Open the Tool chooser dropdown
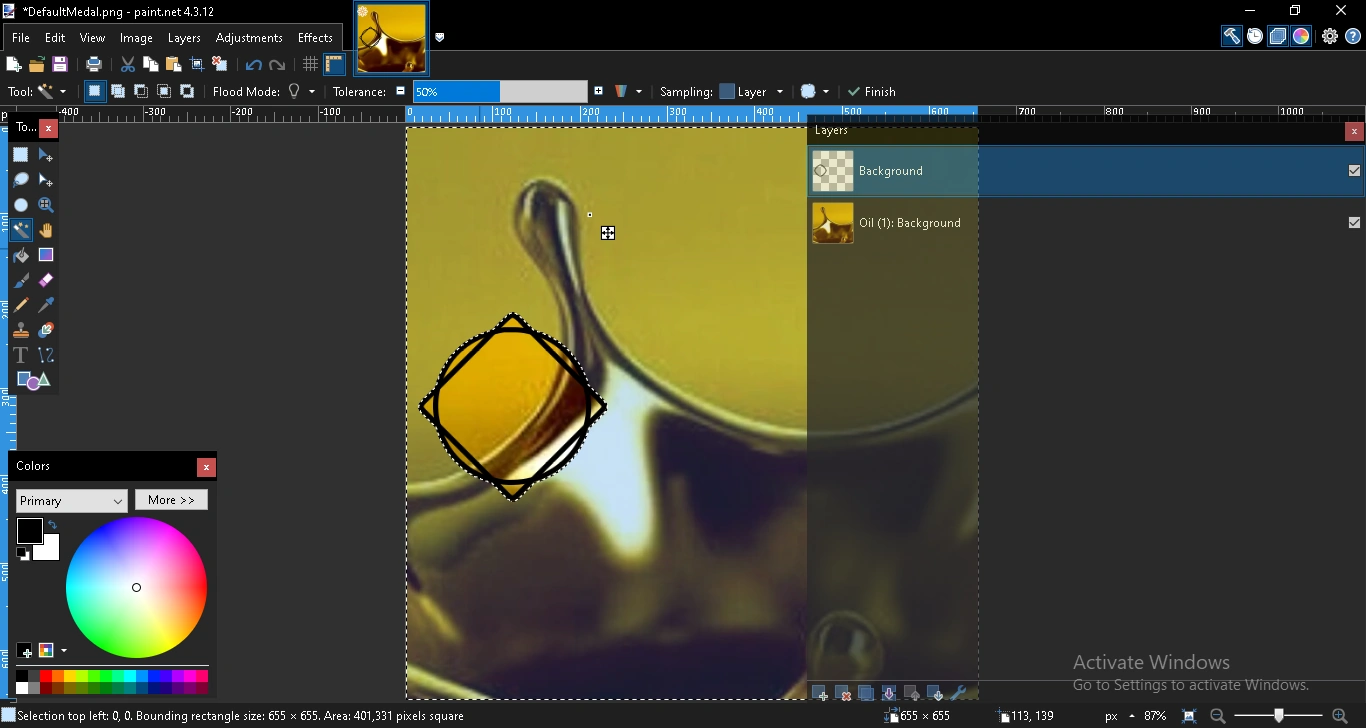 52,92
